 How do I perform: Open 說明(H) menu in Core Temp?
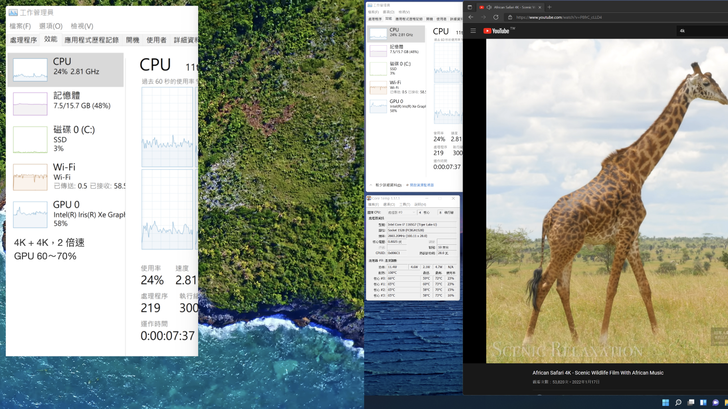pos(420,204)
